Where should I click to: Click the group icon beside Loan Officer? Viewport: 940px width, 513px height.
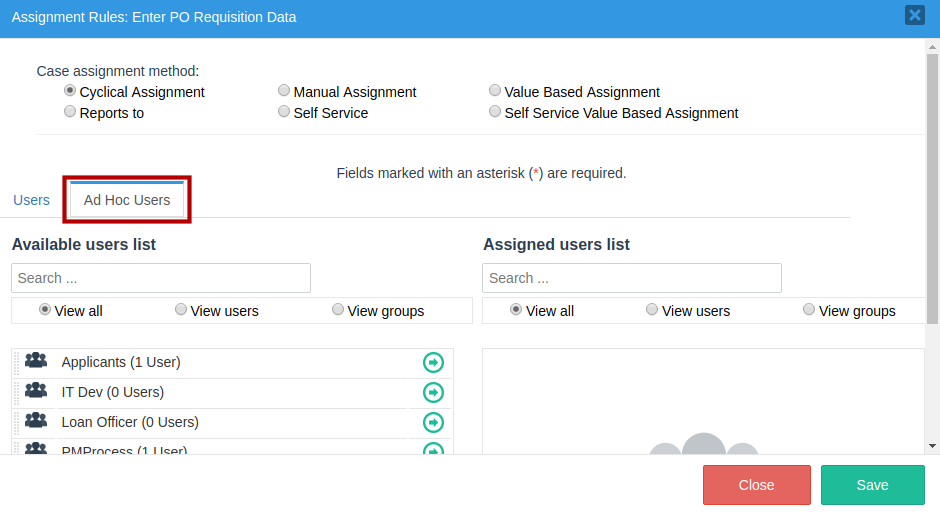(36, 421)
